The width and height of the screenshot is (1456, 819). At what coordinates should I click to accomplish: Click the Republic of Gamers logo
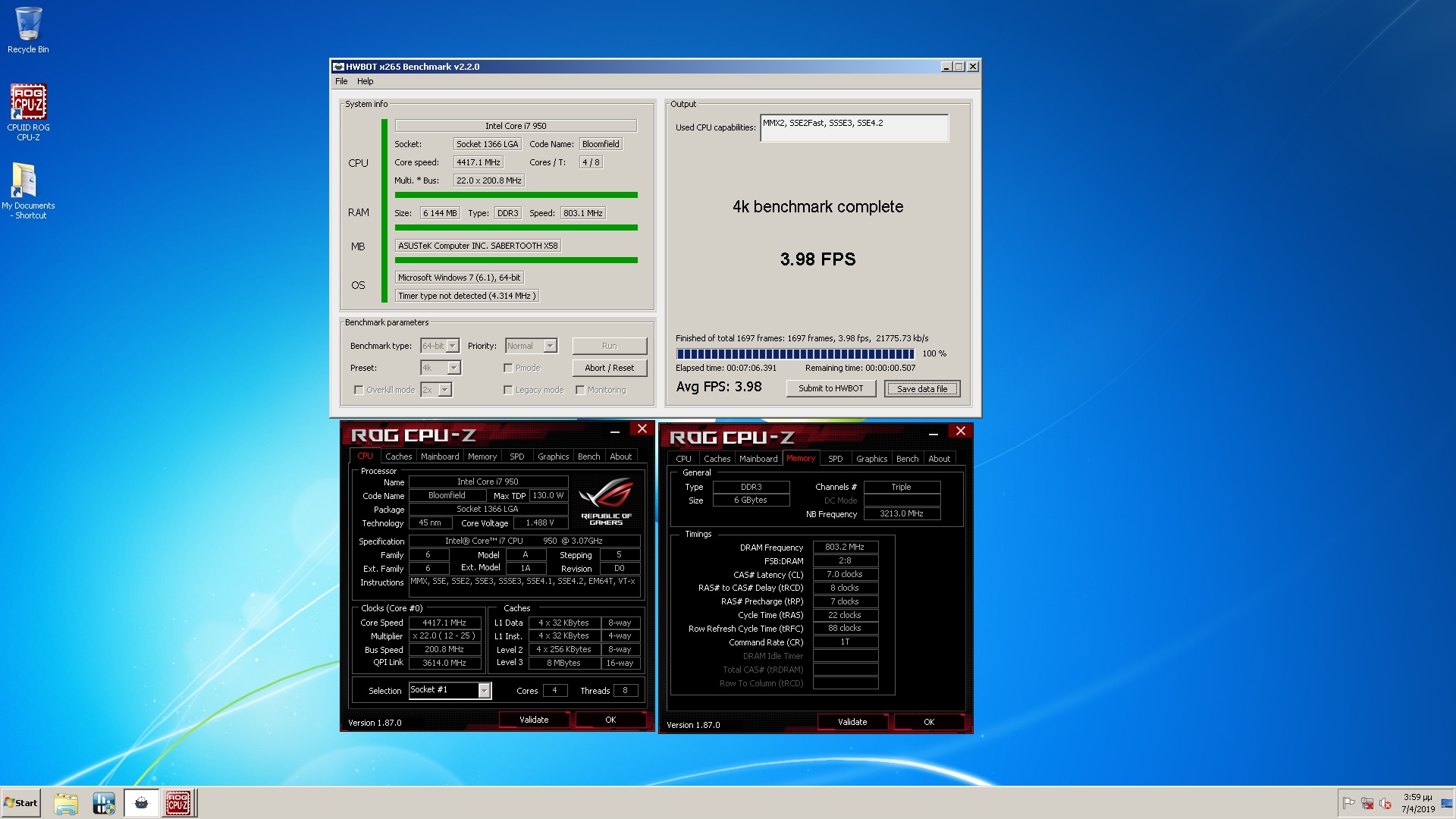607,501
